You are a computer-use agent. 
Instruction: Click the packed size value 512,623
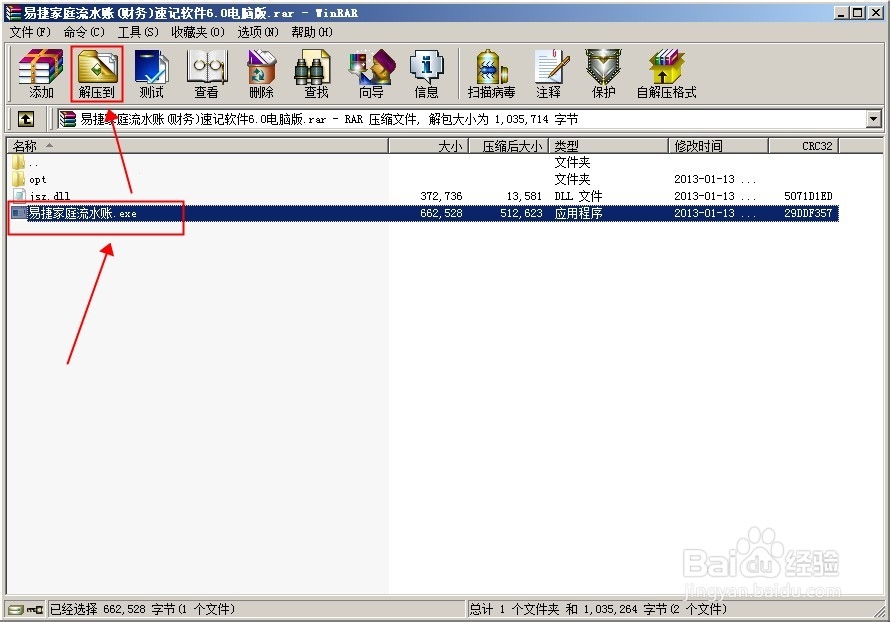(x=521, y=213)
